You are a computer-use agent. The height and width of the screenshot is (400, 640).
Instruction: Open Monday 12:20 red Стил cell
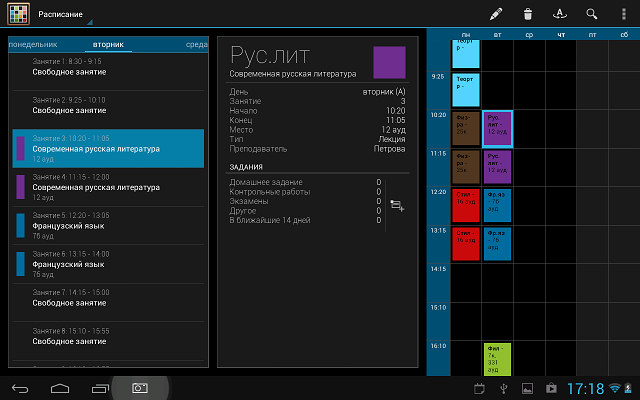point(466,205)
